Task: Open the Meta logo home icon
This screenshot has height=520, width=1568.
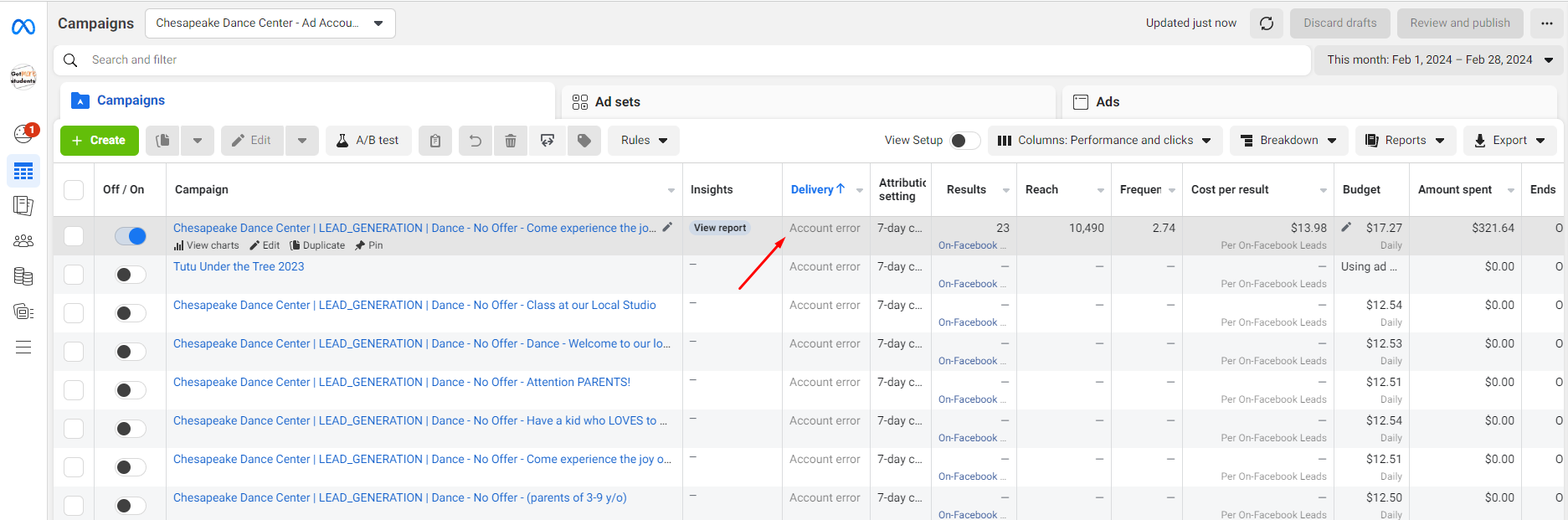Action: [x=23, y=28]
